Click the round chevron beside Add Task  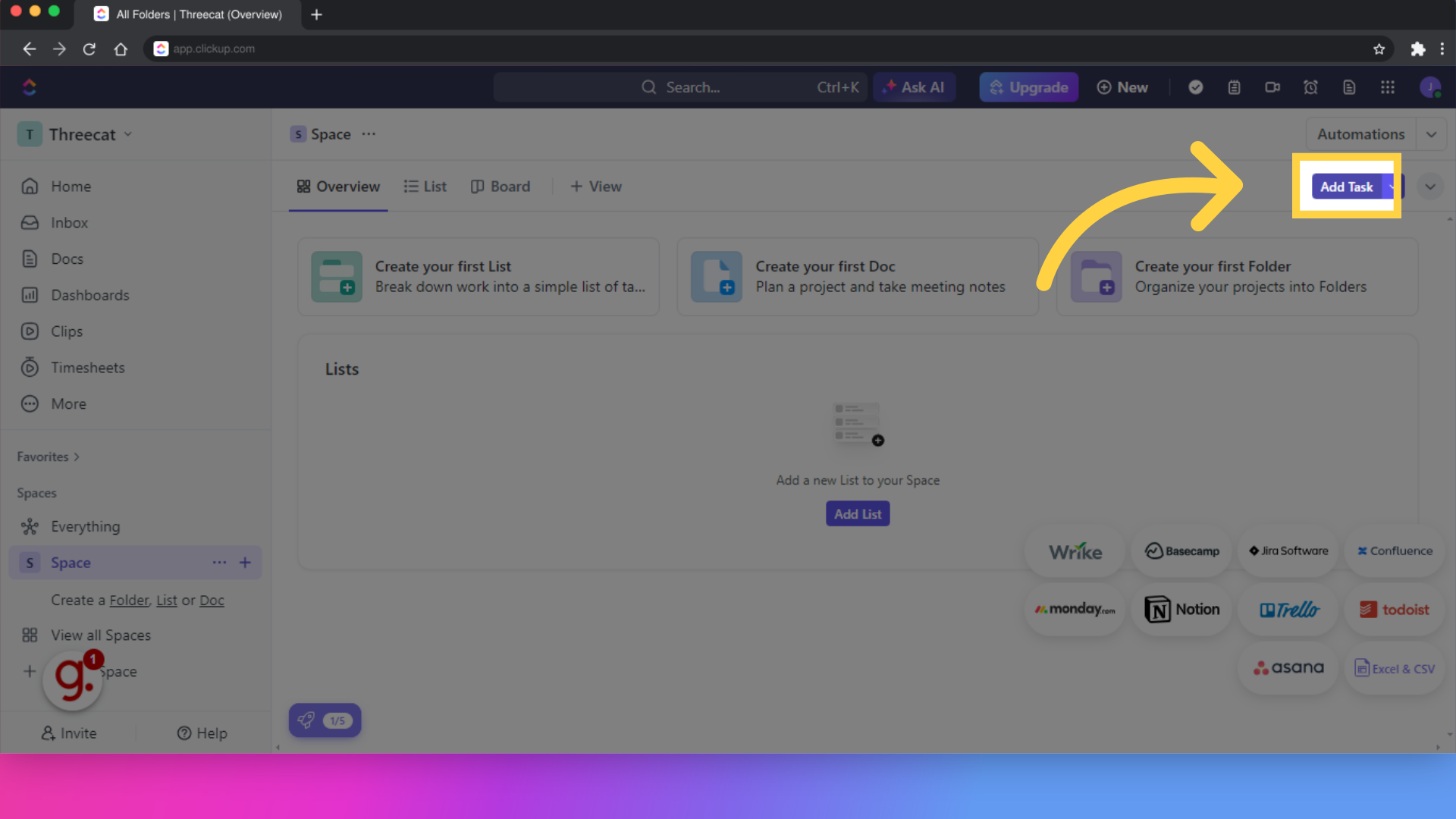pos(1430,187)
